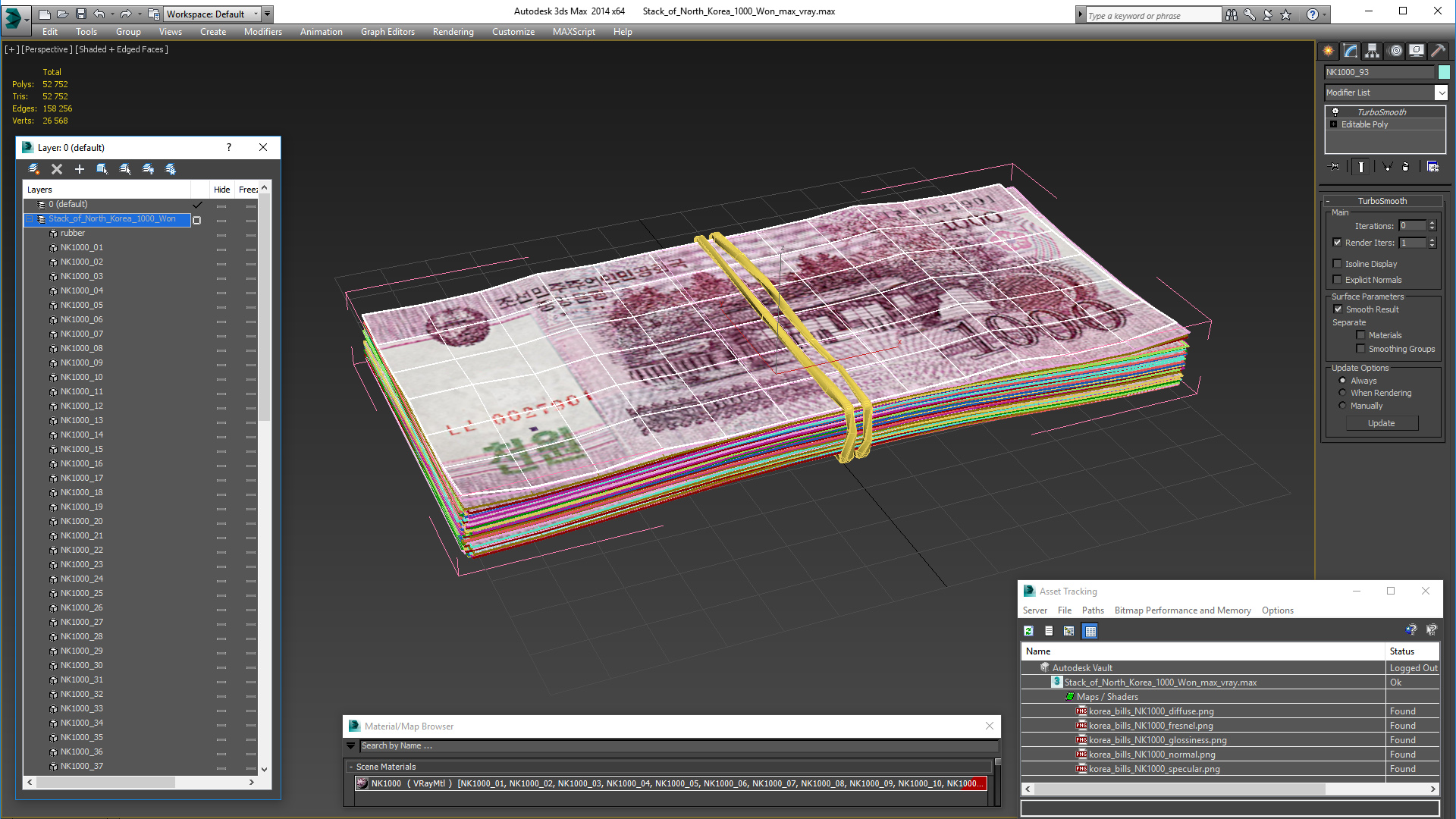
Task: Click the Freeze/Unfreeze All Layers snowflake icon
Action: coord(171,169)
